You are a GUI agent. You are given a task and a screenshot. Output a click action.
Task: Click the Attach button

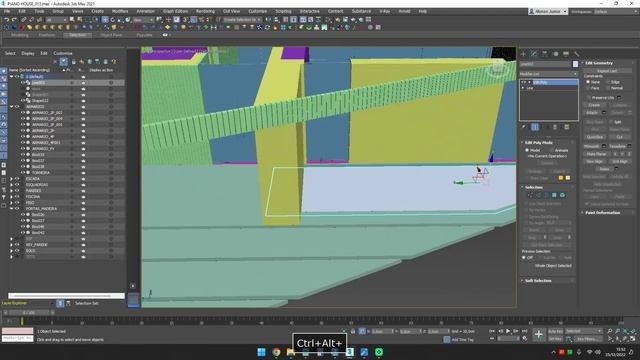pyautogui.click(x=592, y=113)
